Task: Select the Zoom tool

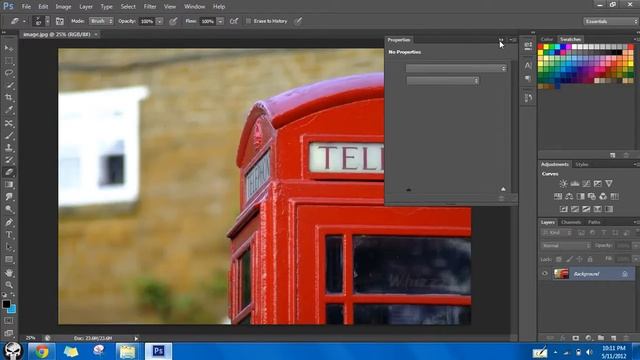Action: pos(9,285)
